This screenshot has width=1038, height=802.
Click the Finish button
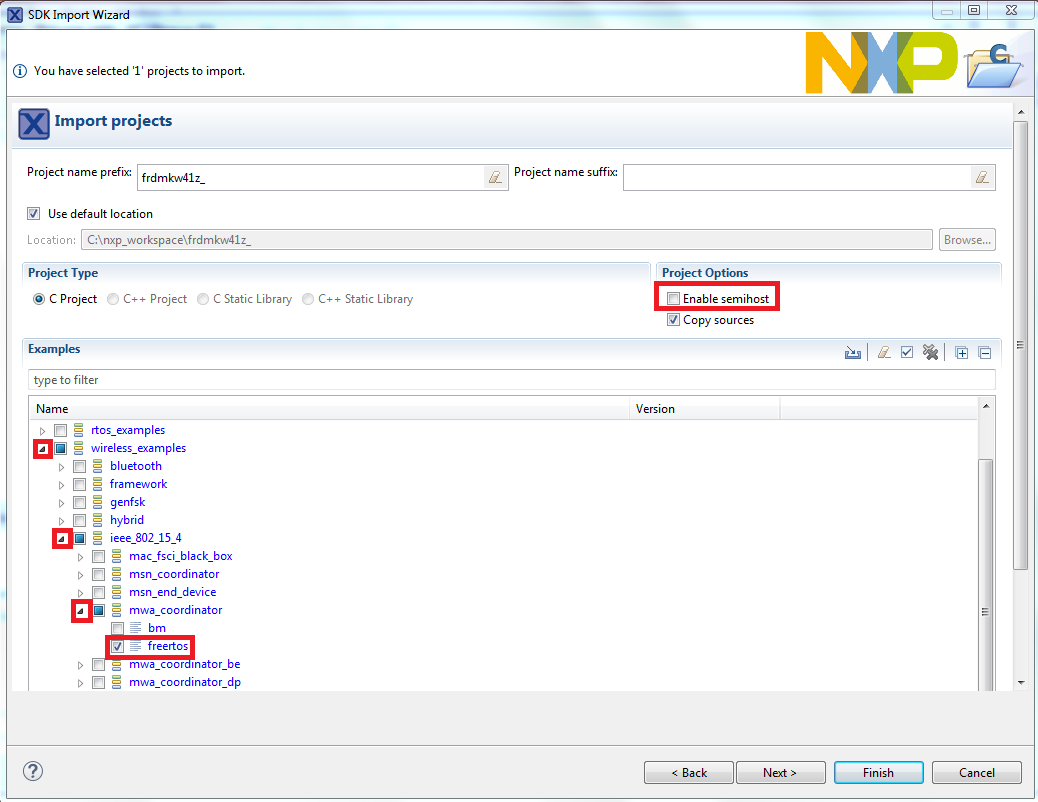[x=878, y=772]
